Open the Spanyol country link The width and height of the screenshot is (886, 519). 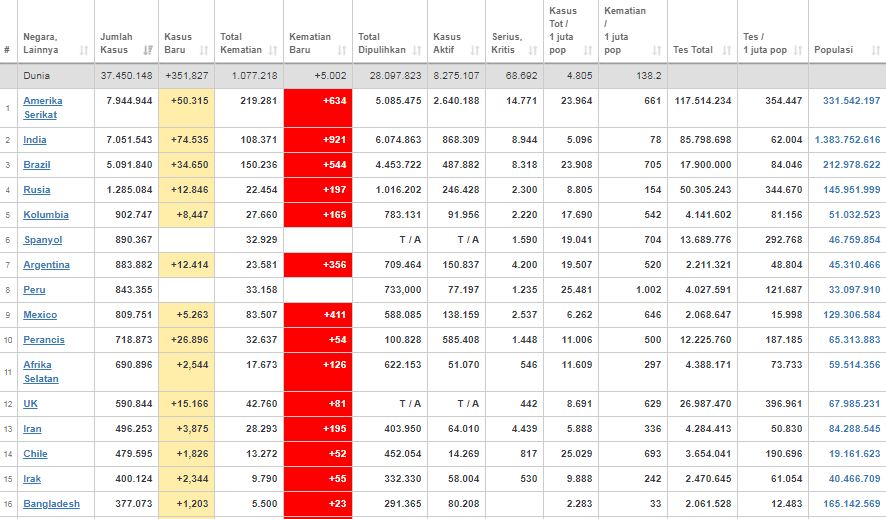click(43, 239)
